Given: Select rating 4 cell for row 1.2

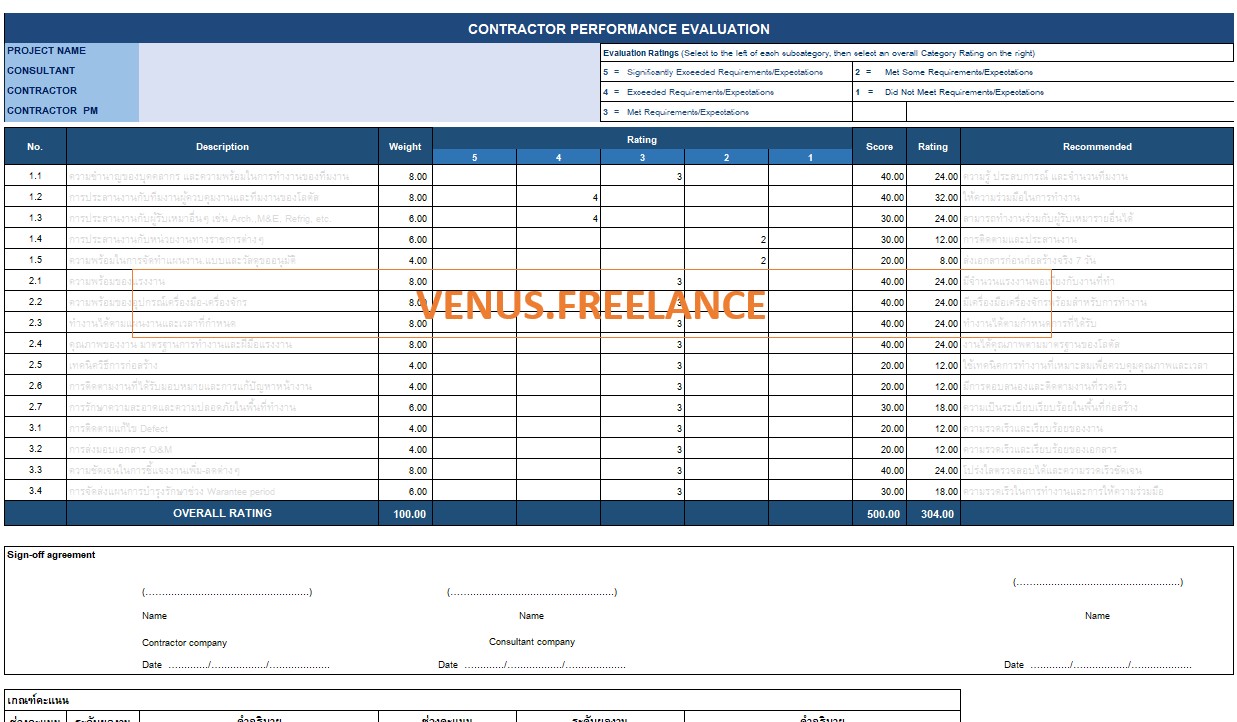Looking at the screenshot, I should (558, 197).
